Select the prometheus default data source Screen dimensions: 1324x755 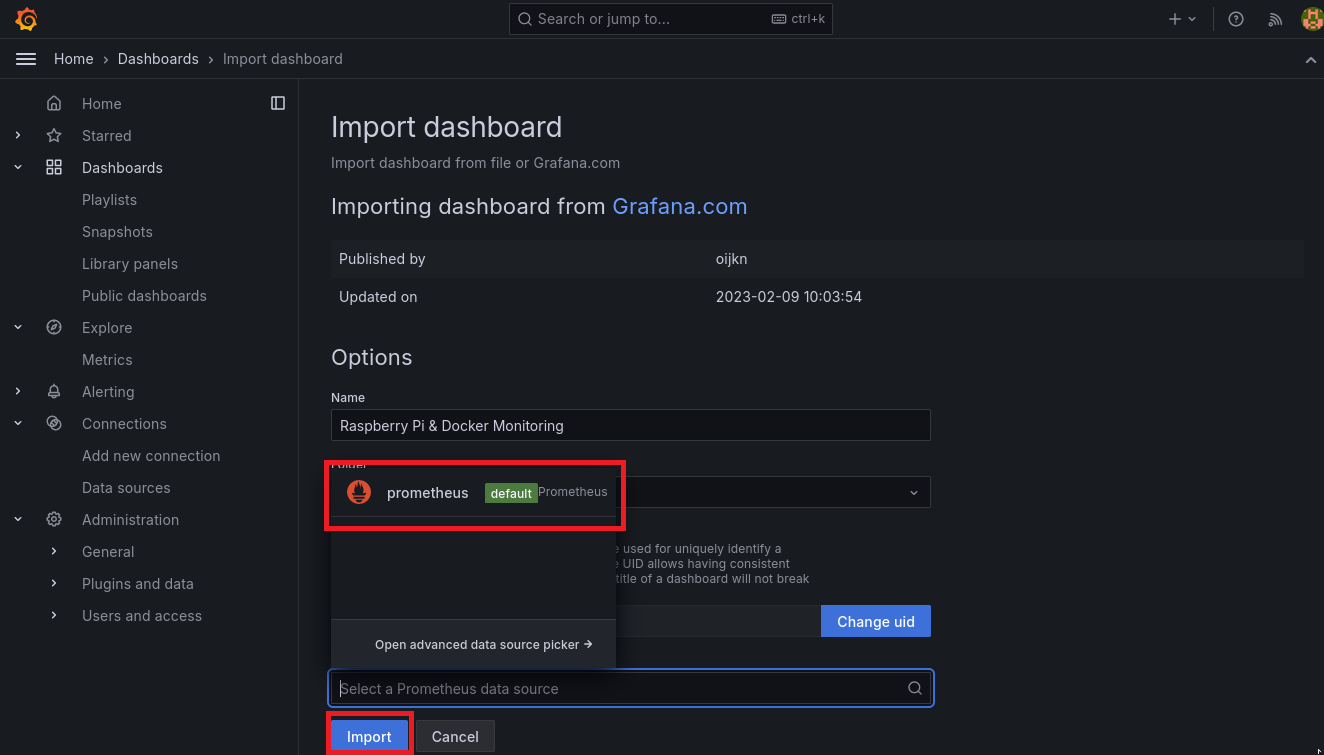pyautogui.click(x=474, y=492)
